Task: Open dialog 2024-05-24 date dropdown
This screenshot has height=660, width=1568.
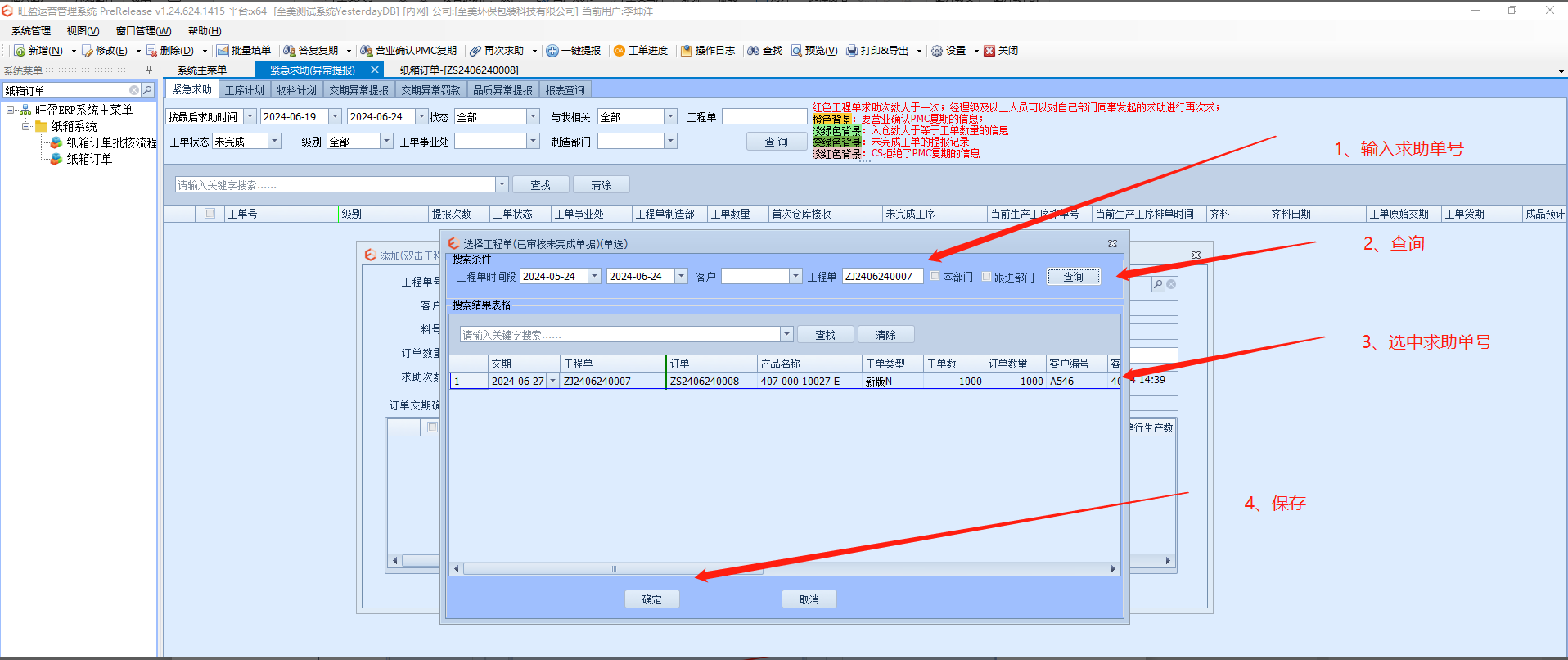Action: [595, 277]
